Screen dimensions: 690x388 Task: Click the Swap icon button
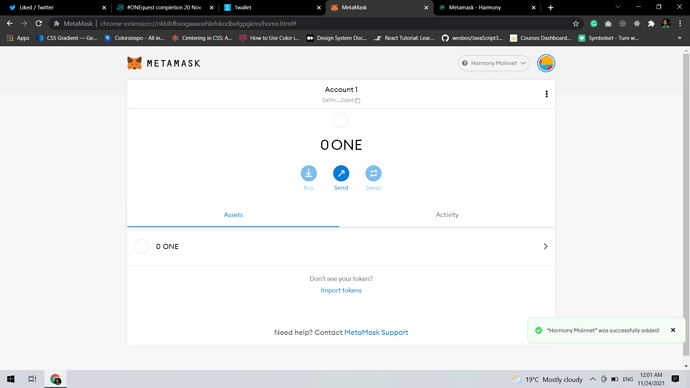[x=373, y=173]
